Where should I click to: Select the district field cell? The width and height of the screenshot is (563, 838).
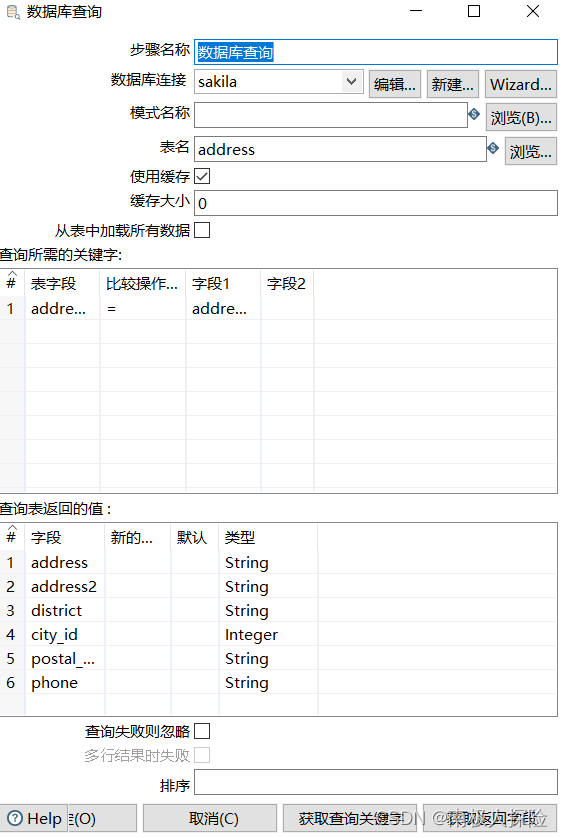click(x=64, y=610)
